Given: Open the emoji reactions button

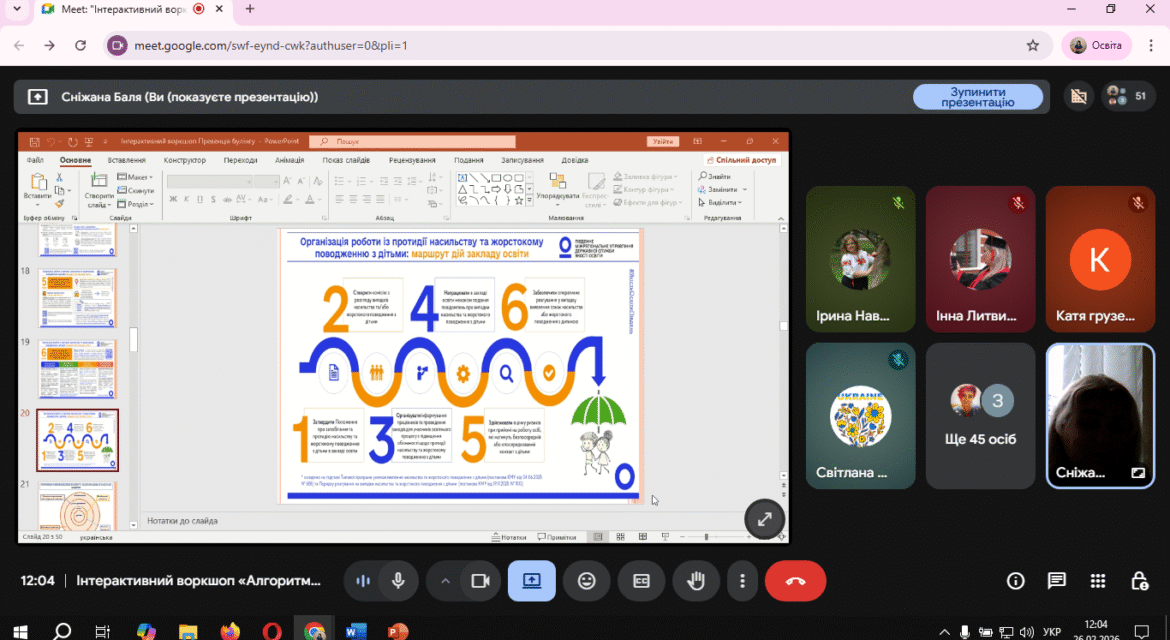Looking at the screenshot, I should pyautogui.click(x=587, y=580).
